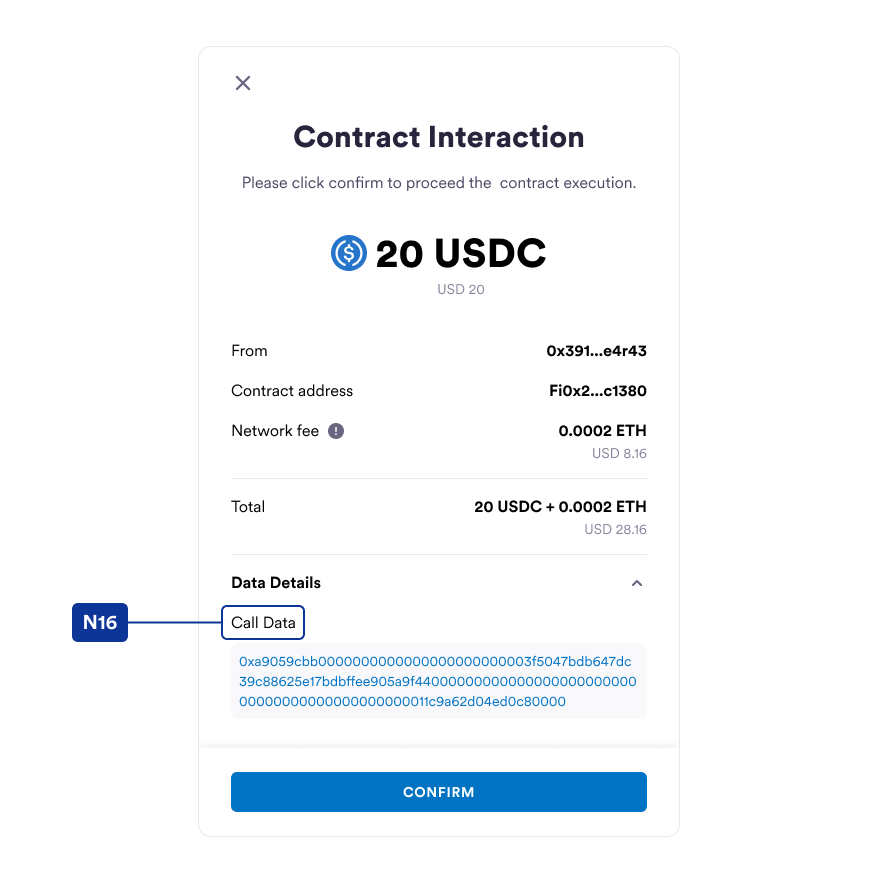Click the From address 0x391...e4r43
This screenshot has height=883, width=877.
click(x=596, y=351)
